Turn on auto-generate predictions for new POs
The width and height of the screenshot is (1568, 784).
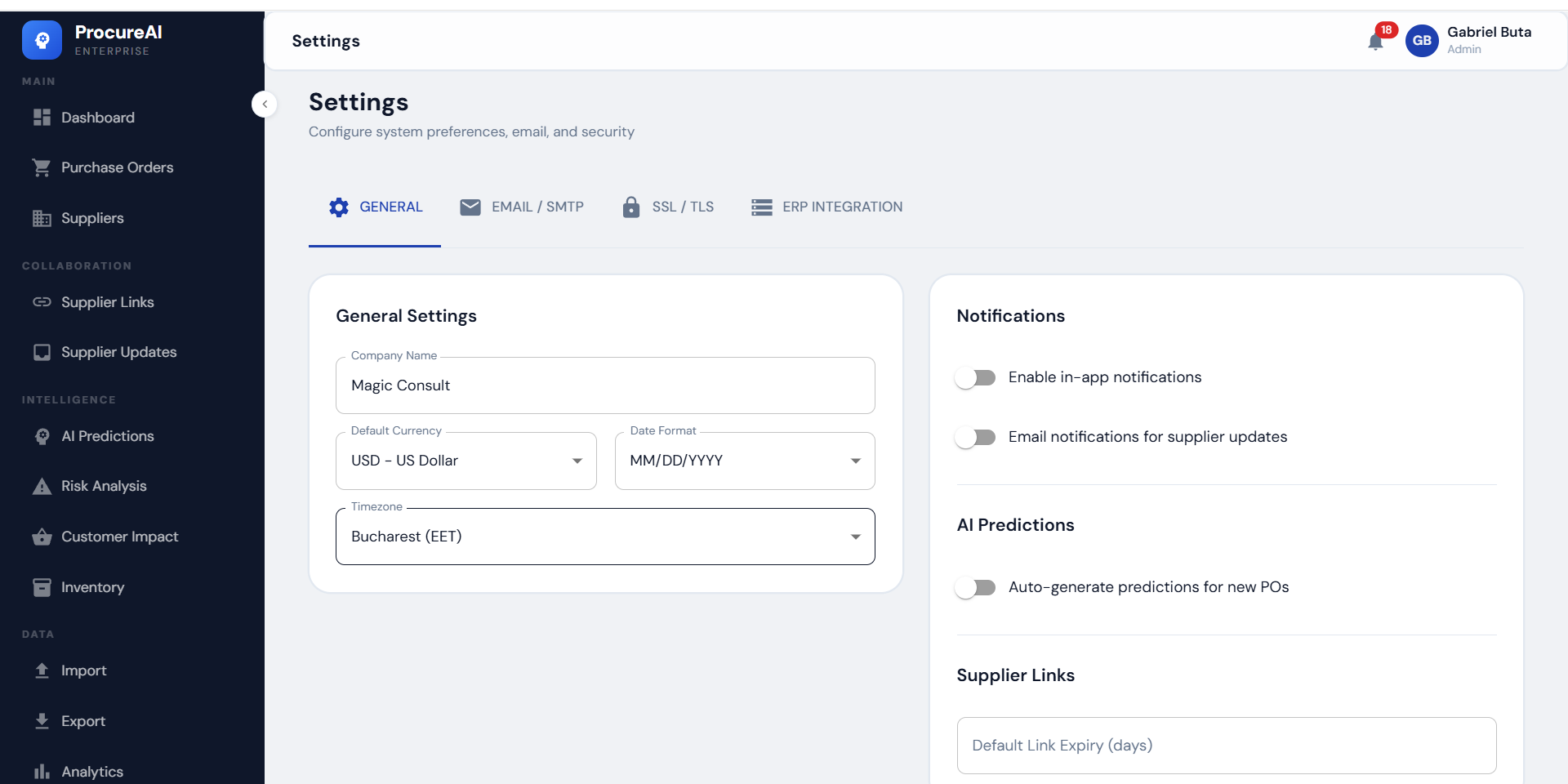click(976, 587)
